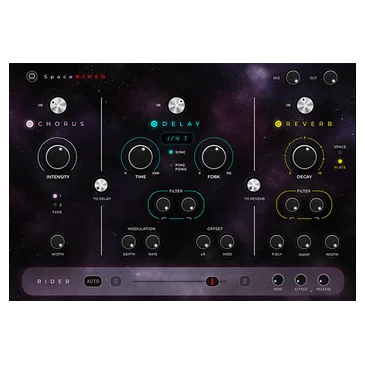Click the MODULATION heading text

tap(141, 229)
